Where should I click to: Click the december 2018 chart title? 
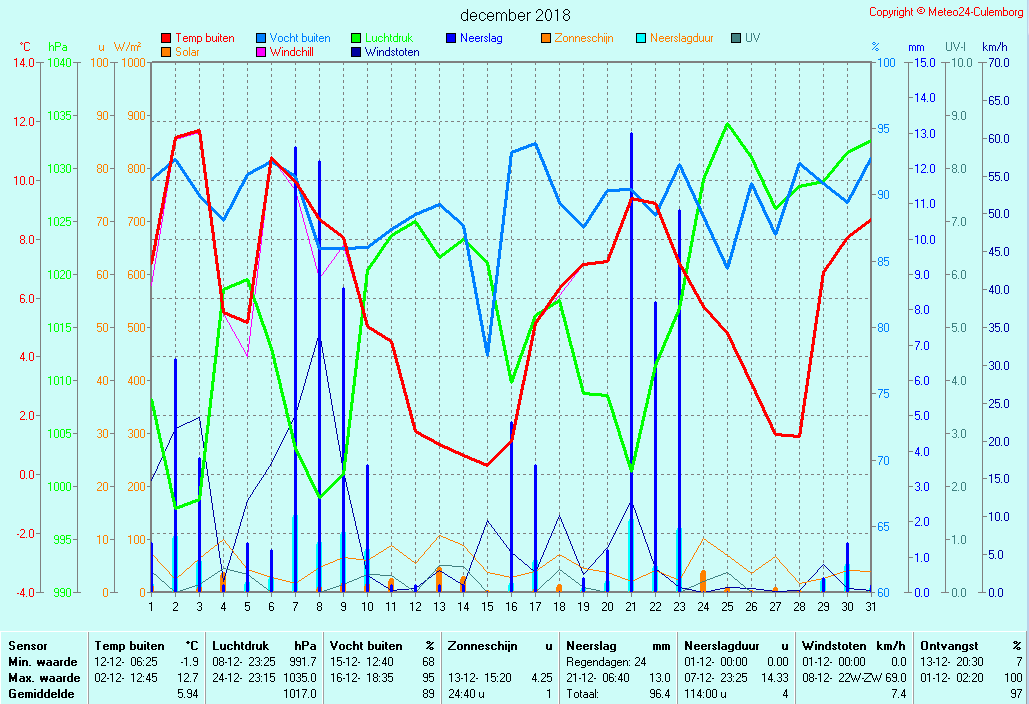pos(515,15)
